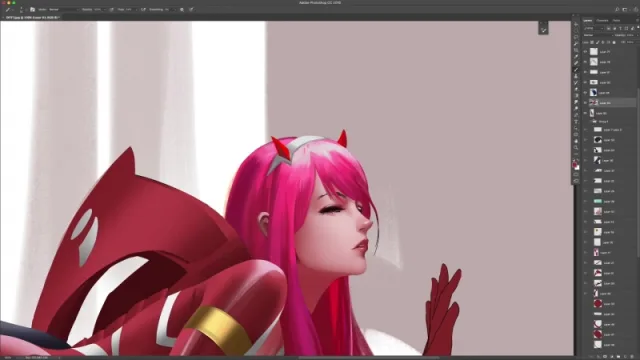Open brush settings panel from options bar
Screen dimensions: 640x360
coord(33,9)
